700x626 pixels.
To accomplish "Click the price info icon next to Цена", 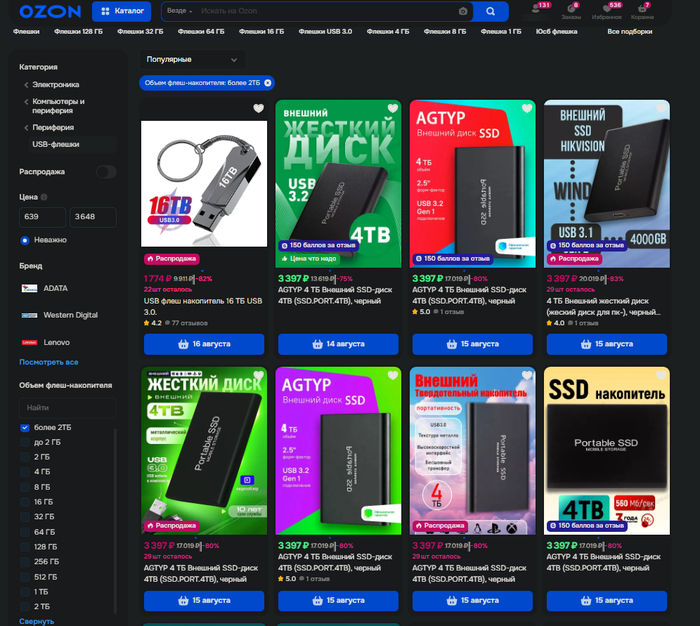I will (44, 197).
